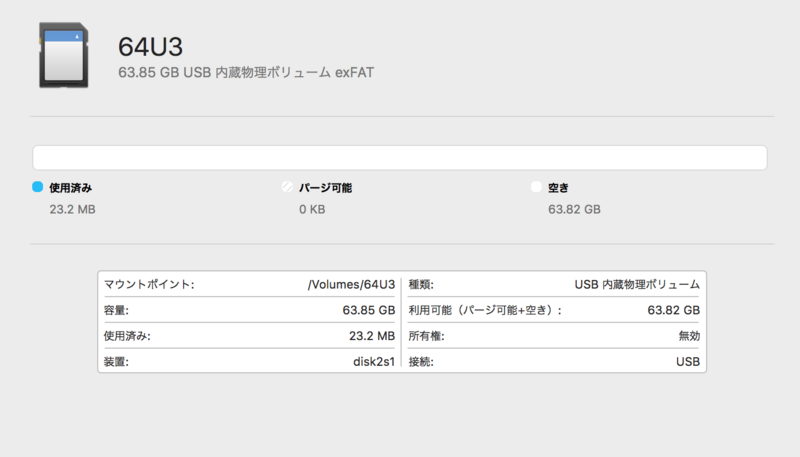
Task: Click the 装置: row label
Action: point(116,362)
